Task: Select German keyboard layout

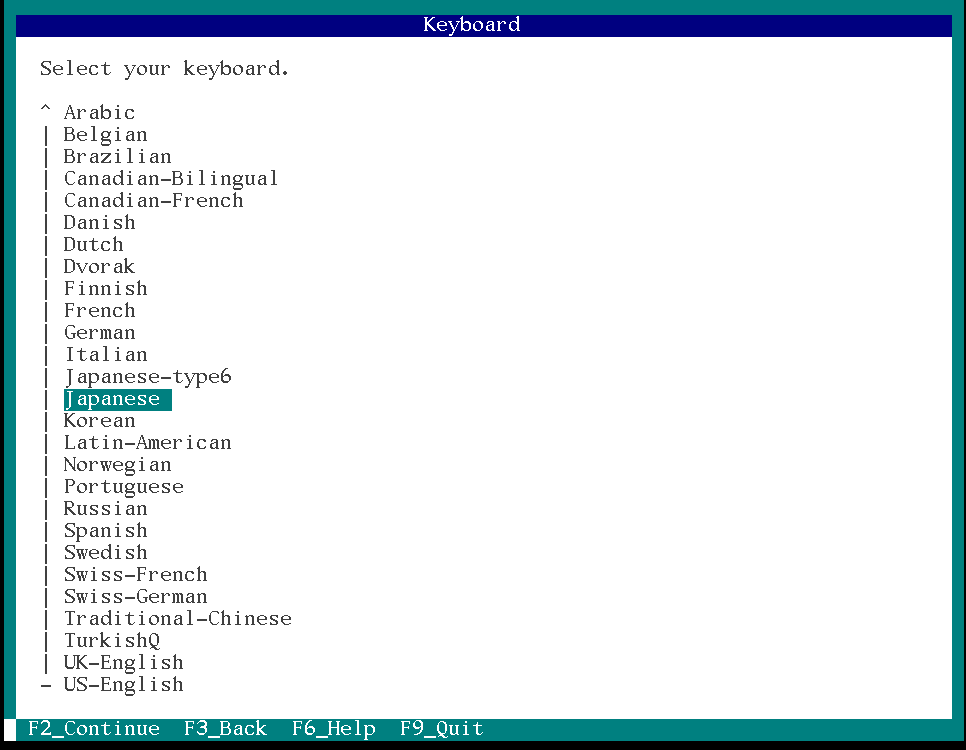Action: (x=99, y=333)
